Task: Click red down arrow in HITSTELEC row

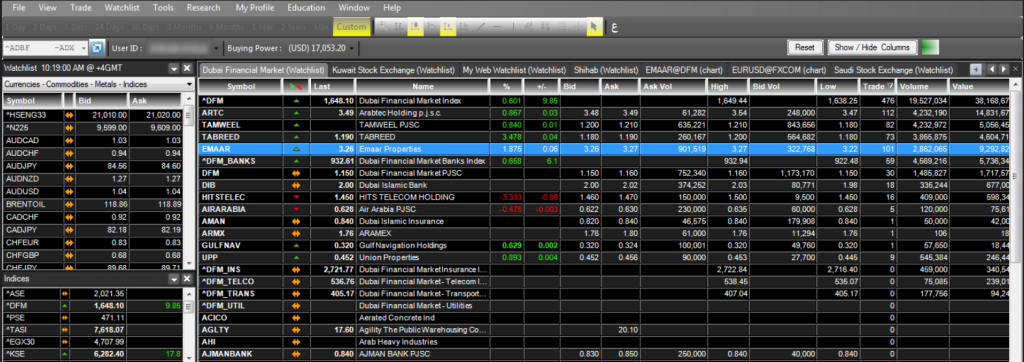Action: (296, 197)
